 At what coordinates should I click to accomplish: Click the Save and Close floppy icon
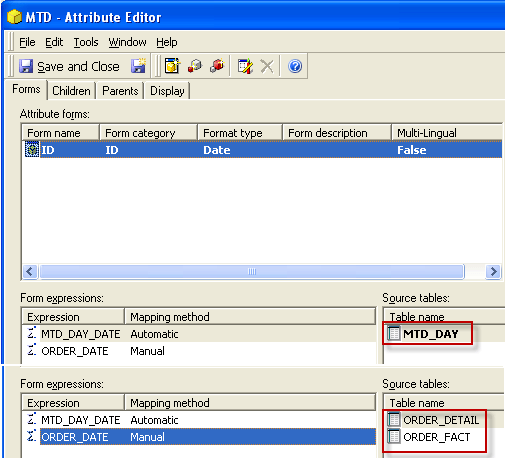tap(26, 66)
